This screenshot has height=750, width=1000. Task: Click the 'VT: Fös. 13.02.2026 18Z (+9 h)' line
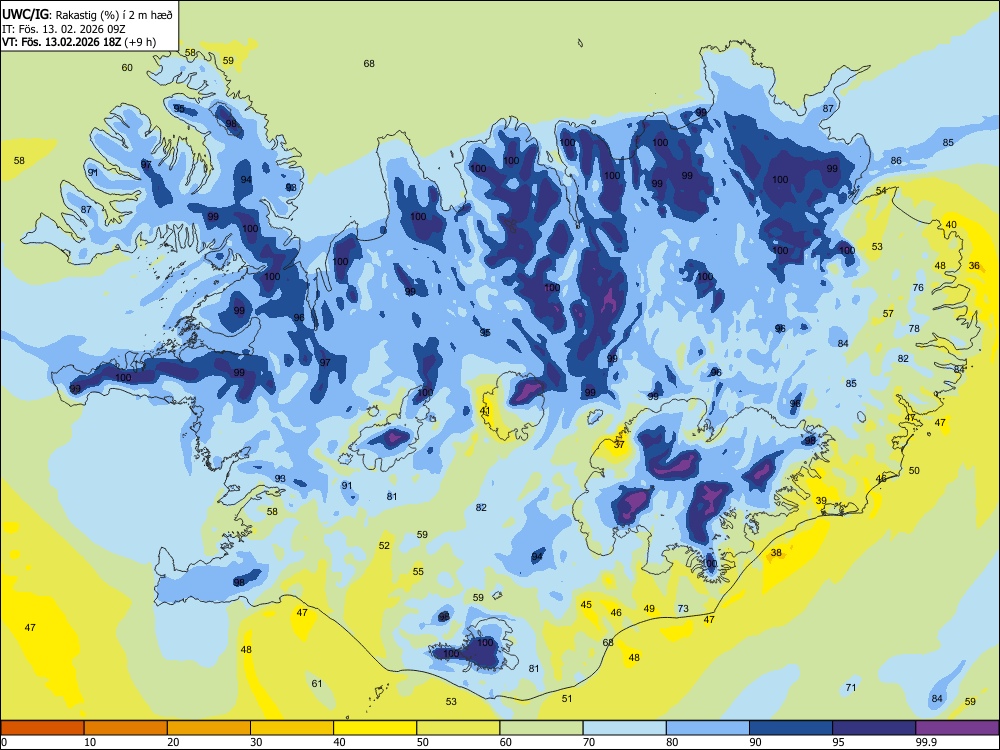79,42
